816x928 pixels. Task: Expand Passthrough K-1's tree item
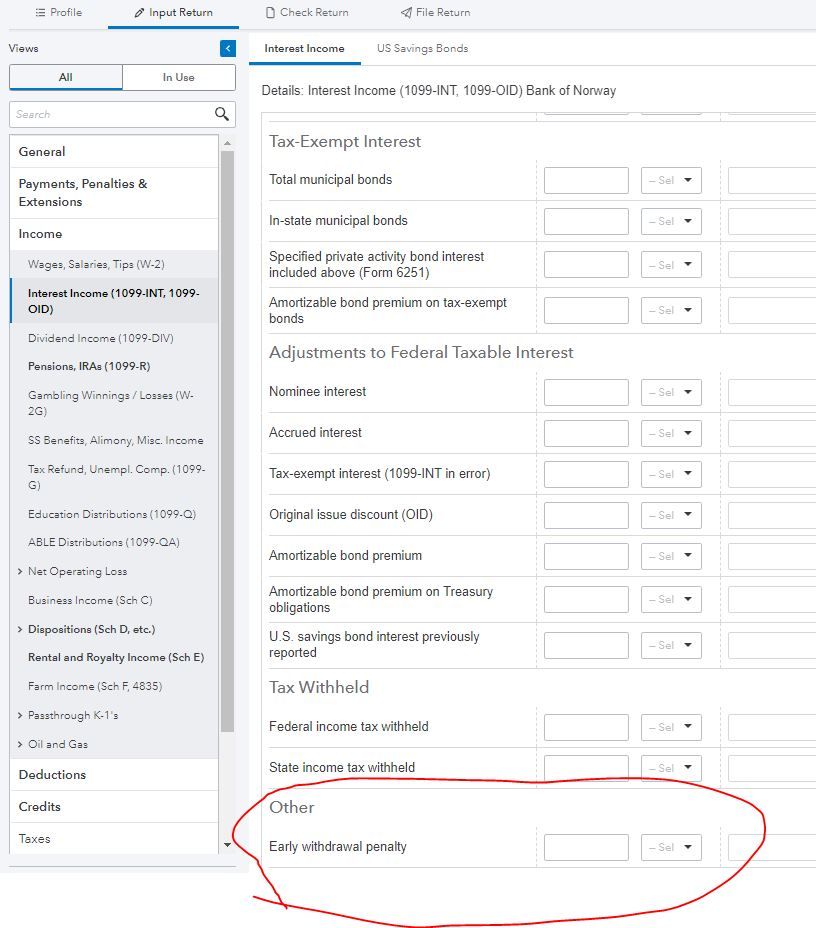tap(21, 716)
